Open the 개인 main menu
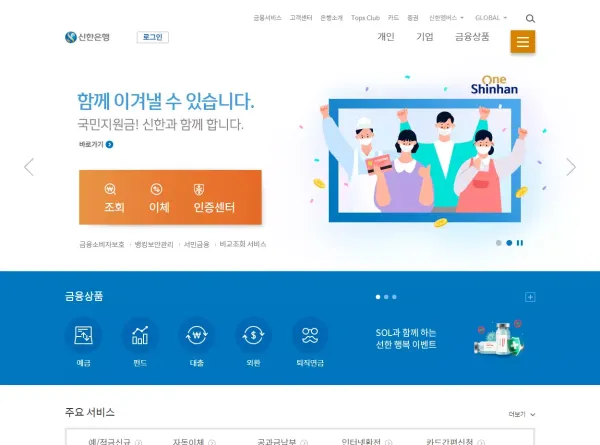600x445 pixels. pos(386,37)
